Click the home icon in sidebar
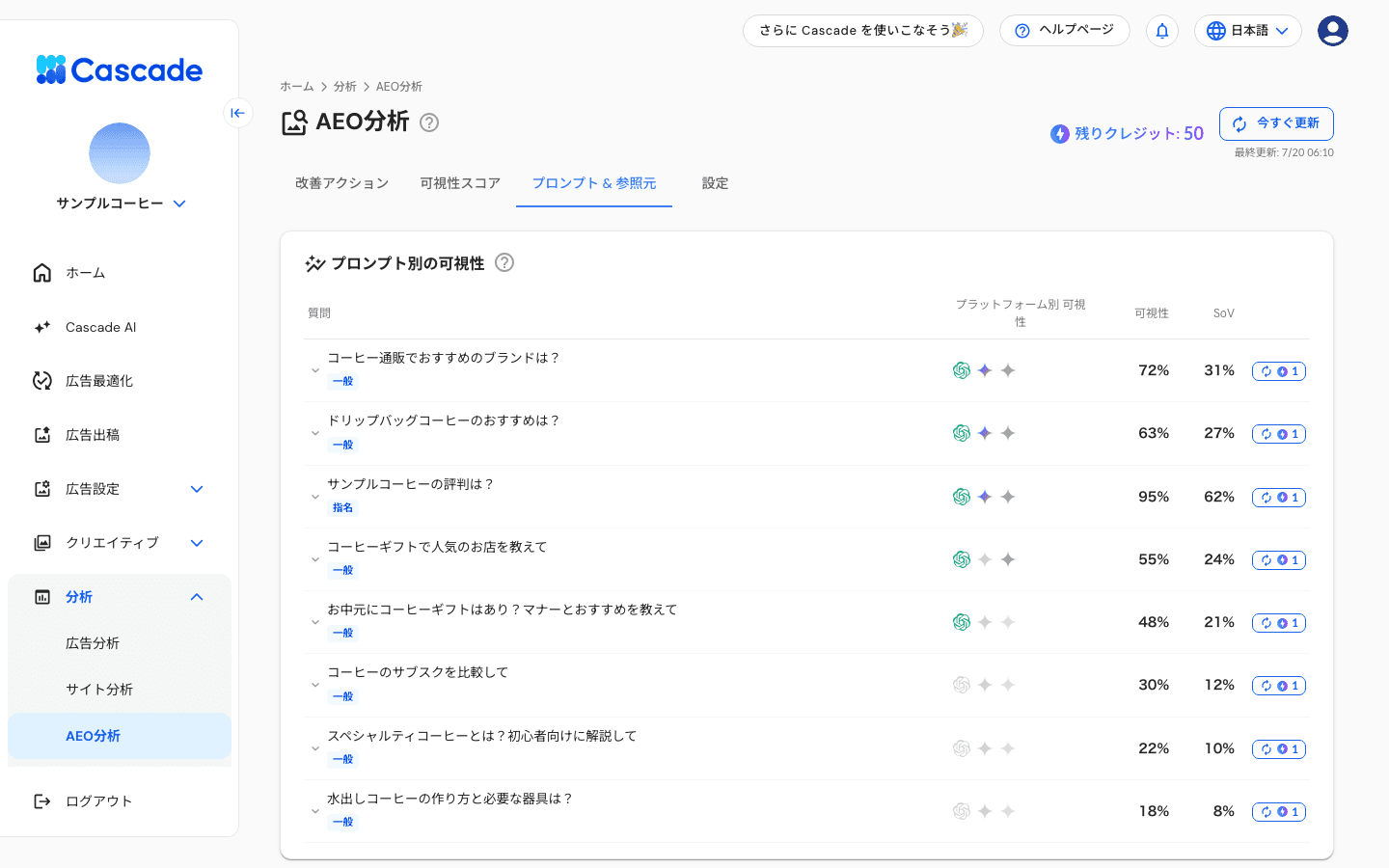This screenshot has width=1389, height=868. [42, 273]
